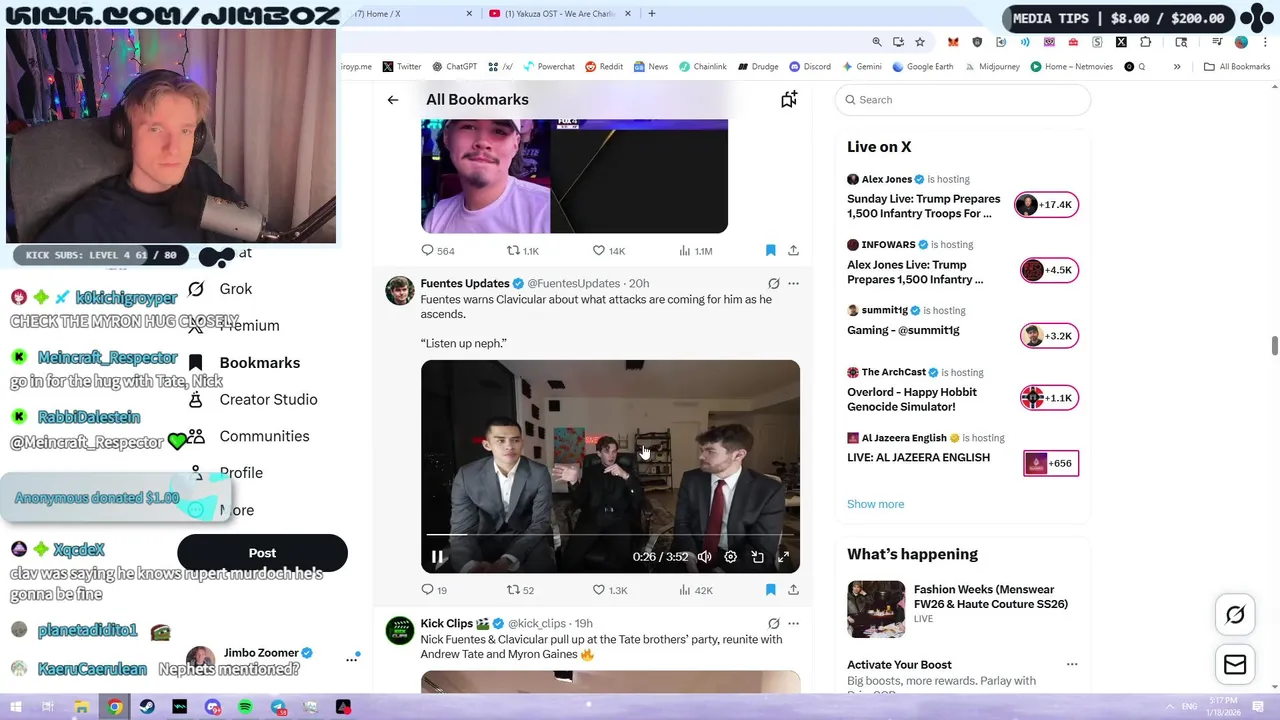Screen dimensions: 1280x720
Task: Join Alex Jones Sunday Live broadcast
Action: point(924,206)
